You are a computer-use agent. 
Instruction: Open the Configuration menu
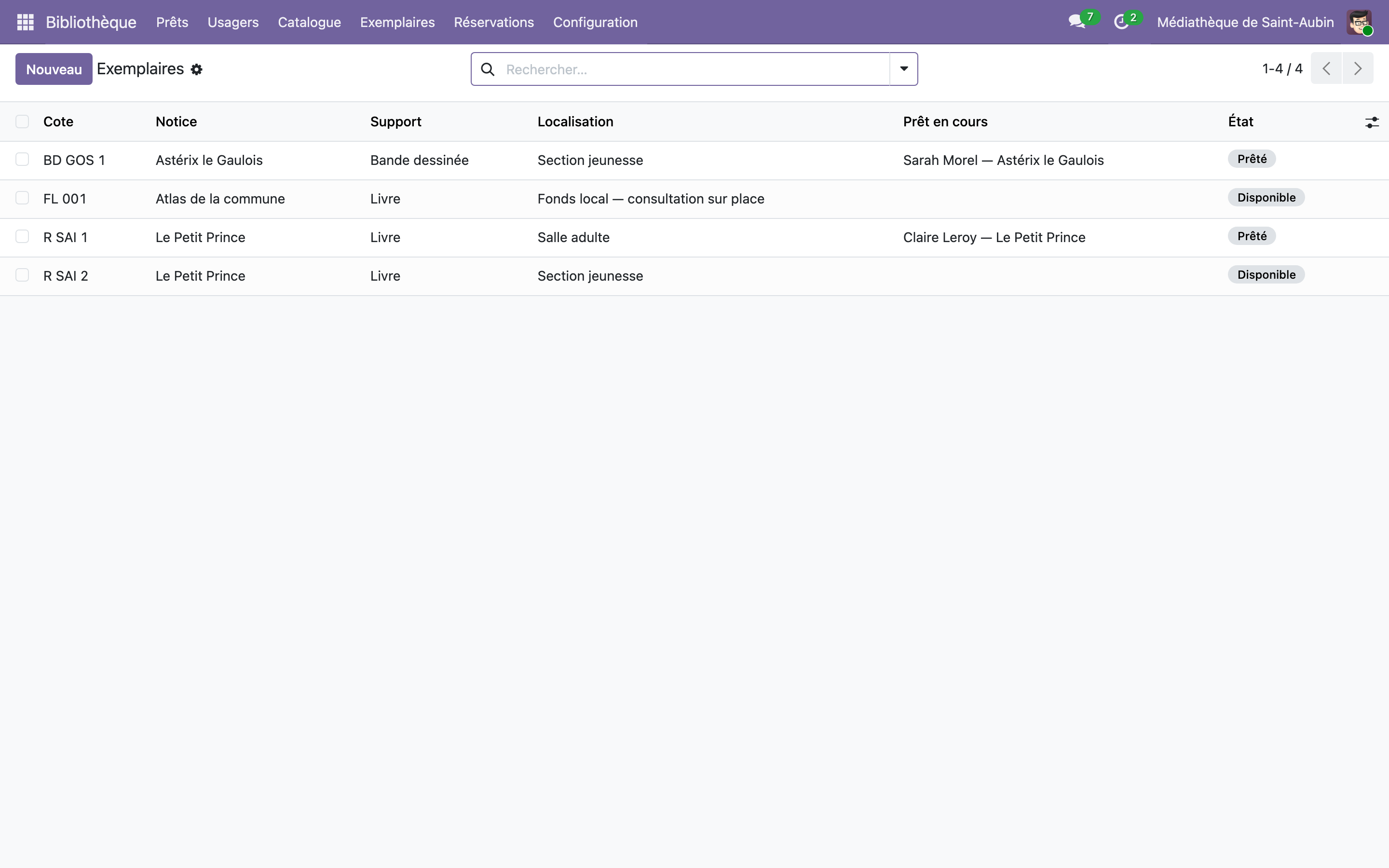coord(595,22)
